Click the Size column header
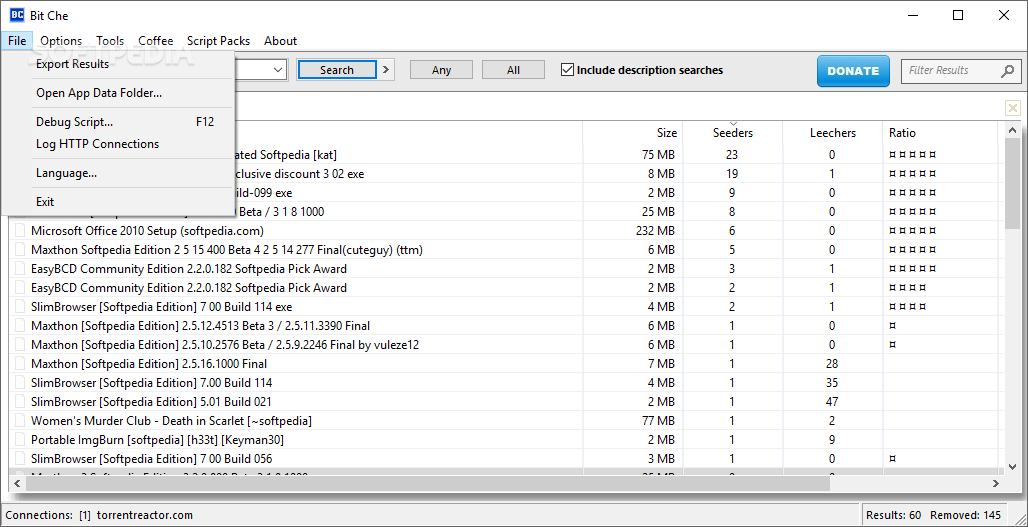The image size is (1028, 527). tap(633, 133)
